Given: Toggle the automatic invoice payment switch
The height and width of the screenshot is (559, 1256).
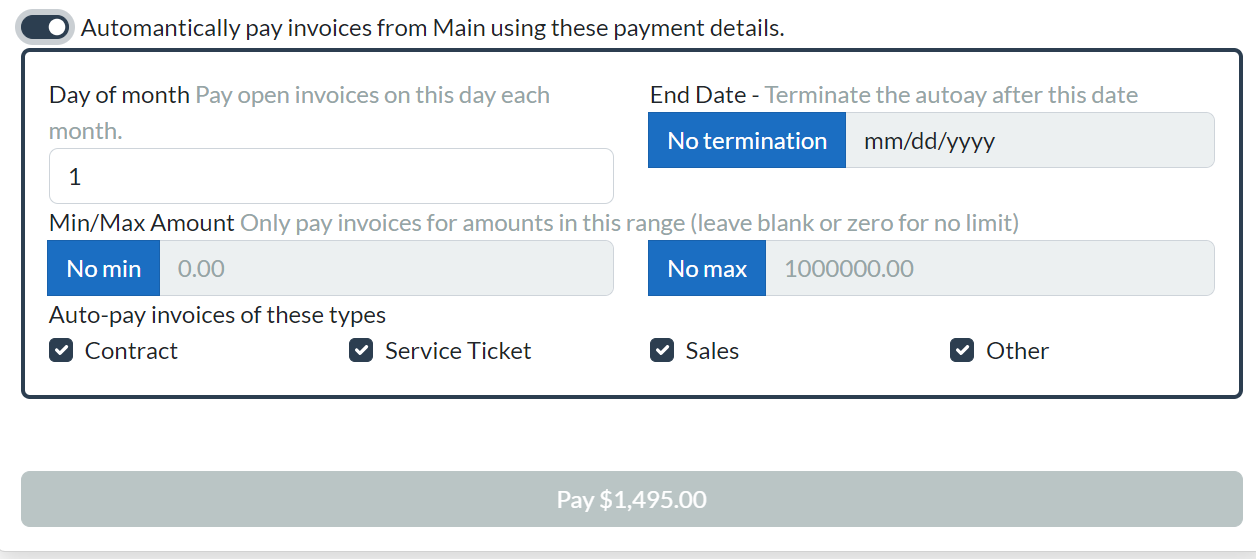Looking at the screenshot, I should tap(45, 27).
